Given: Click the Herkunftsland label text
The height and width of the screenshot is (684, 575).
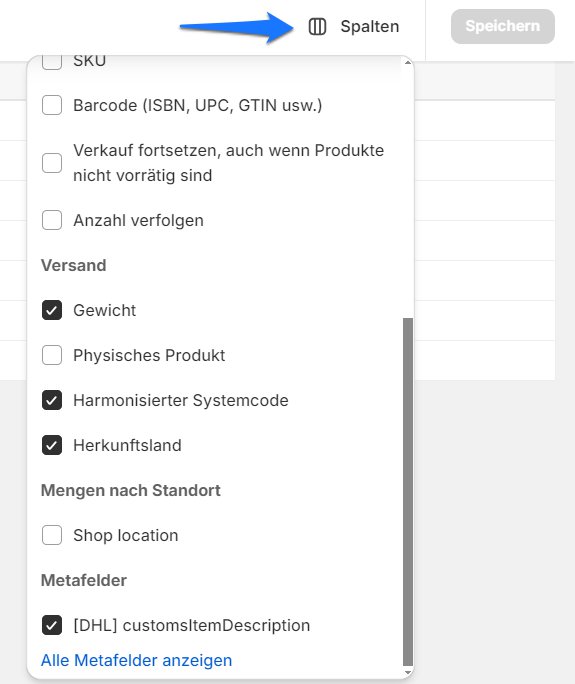Looking at the screenshot, I should [127, 445].
